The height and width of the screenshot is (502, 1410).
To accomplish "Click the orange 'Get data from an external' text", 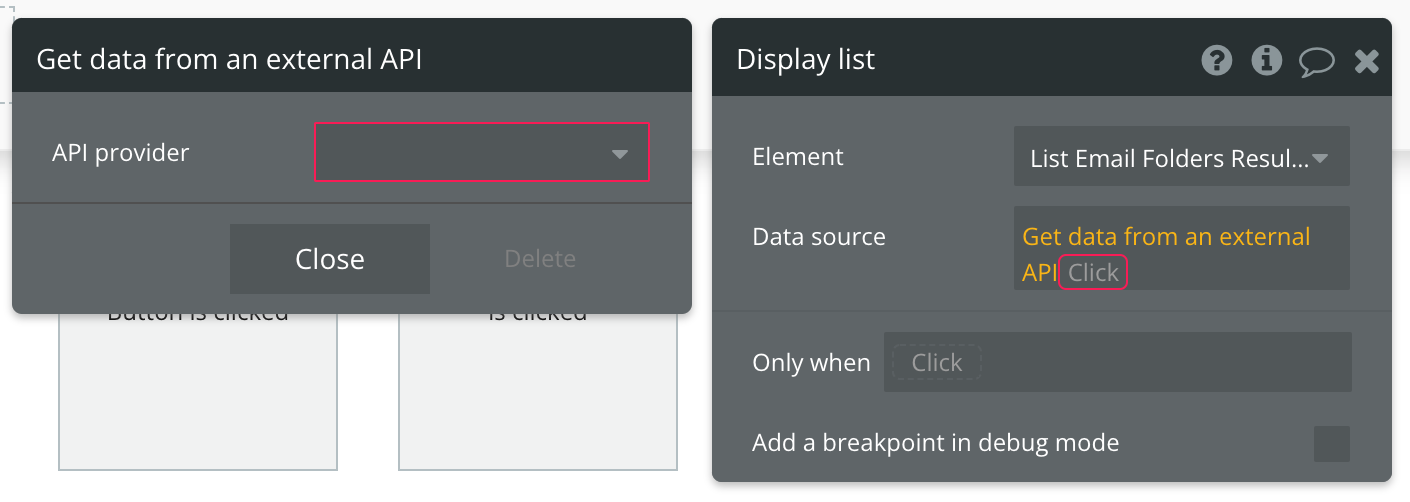I will point(1166,237).
